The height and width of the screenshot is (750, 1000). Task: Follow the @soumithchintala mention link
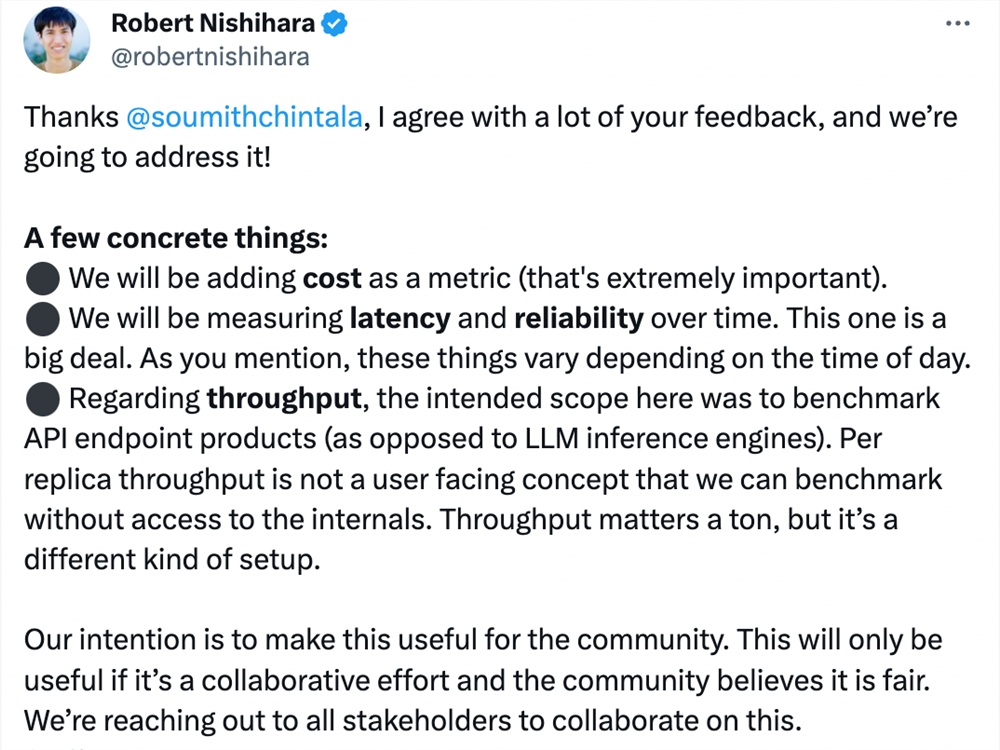click(244, 117)
